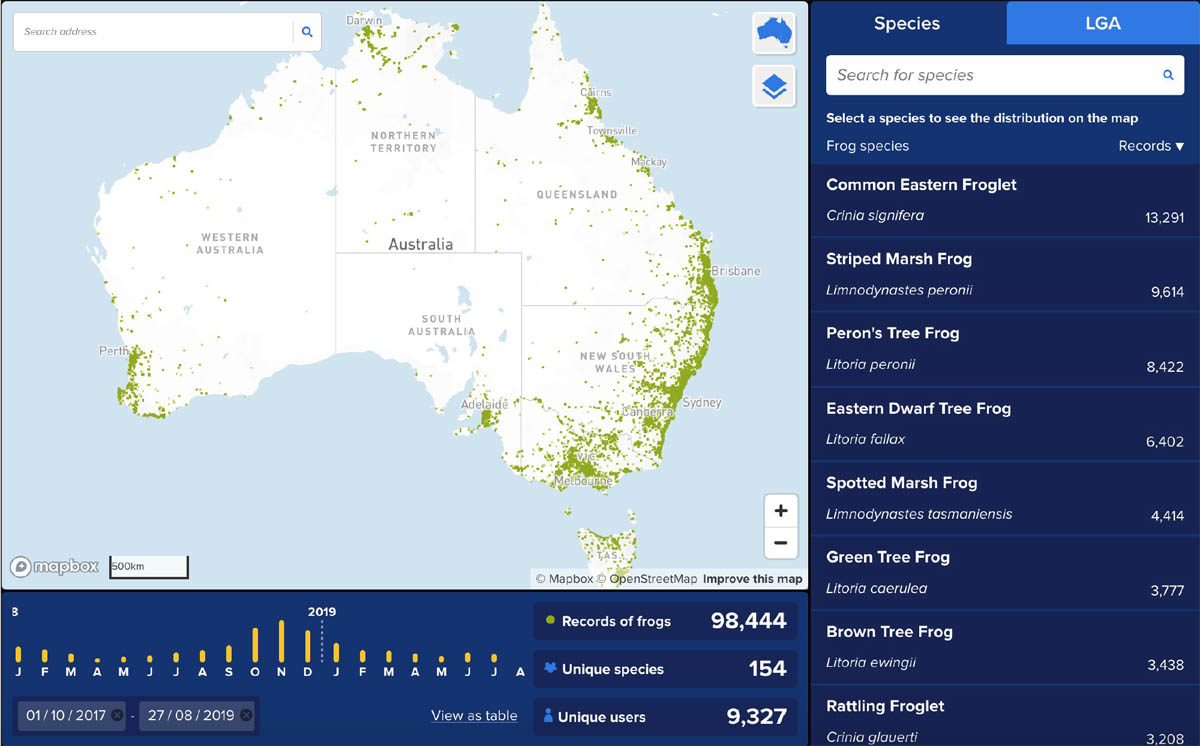
Task: Sort list by Records dropdown arrow
Action: point(1180,146)
